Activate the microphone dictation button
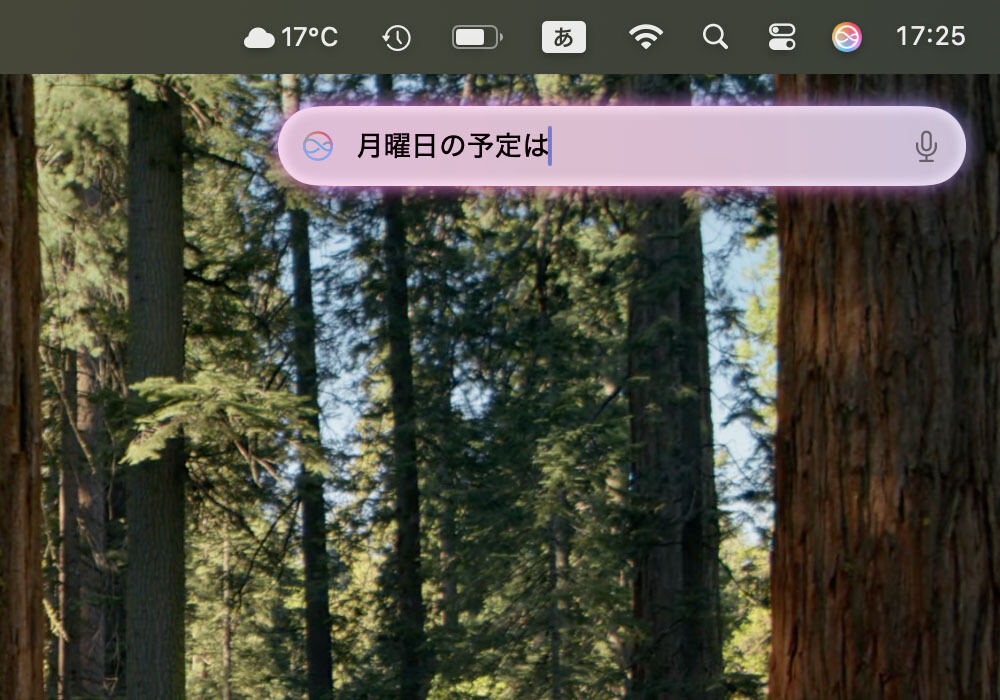This screenshot has height=700, width=1000. click(x=926, y=147)
